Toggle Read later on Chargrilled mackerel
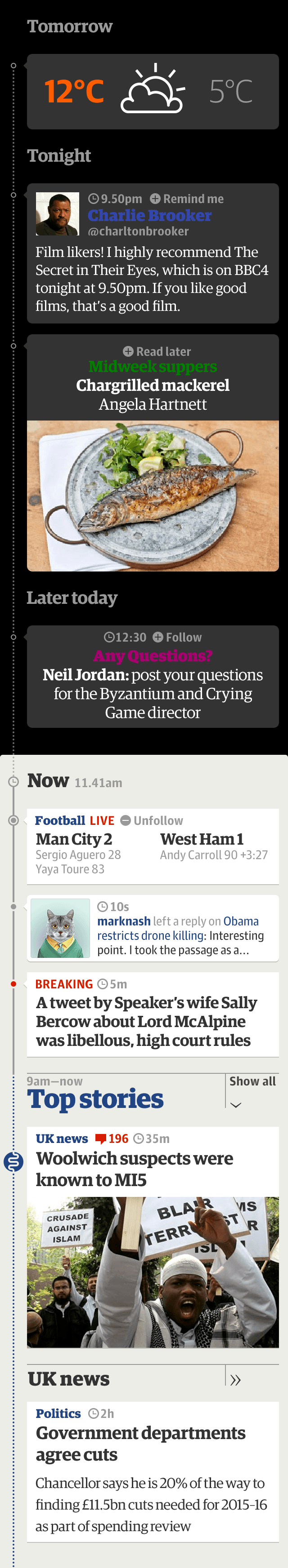The image size is (288, 1568). (157, 351)
